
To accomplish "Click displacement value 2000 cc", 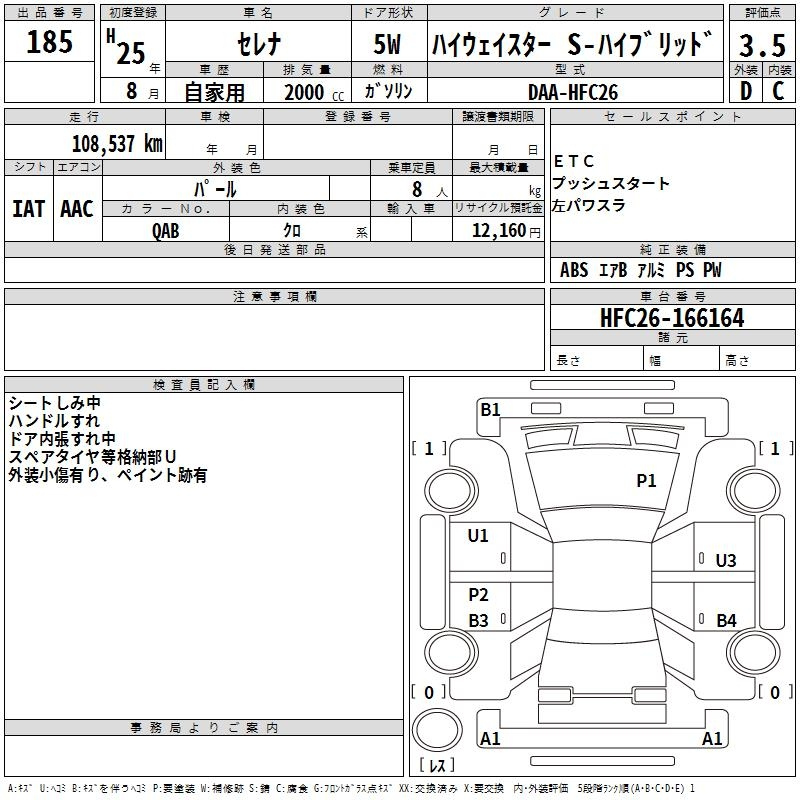I will tap(314, 92).
